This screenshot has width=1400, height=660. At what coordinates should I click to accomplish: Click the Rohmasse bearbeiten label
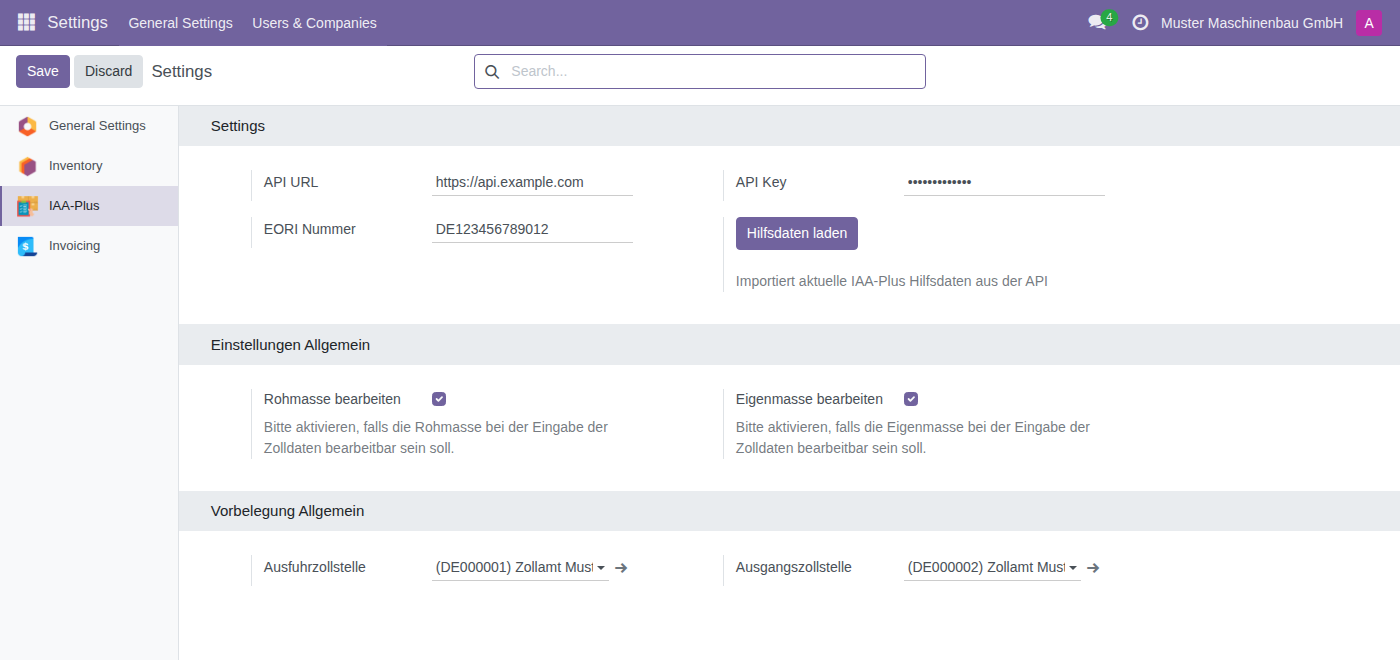(332, 399)
